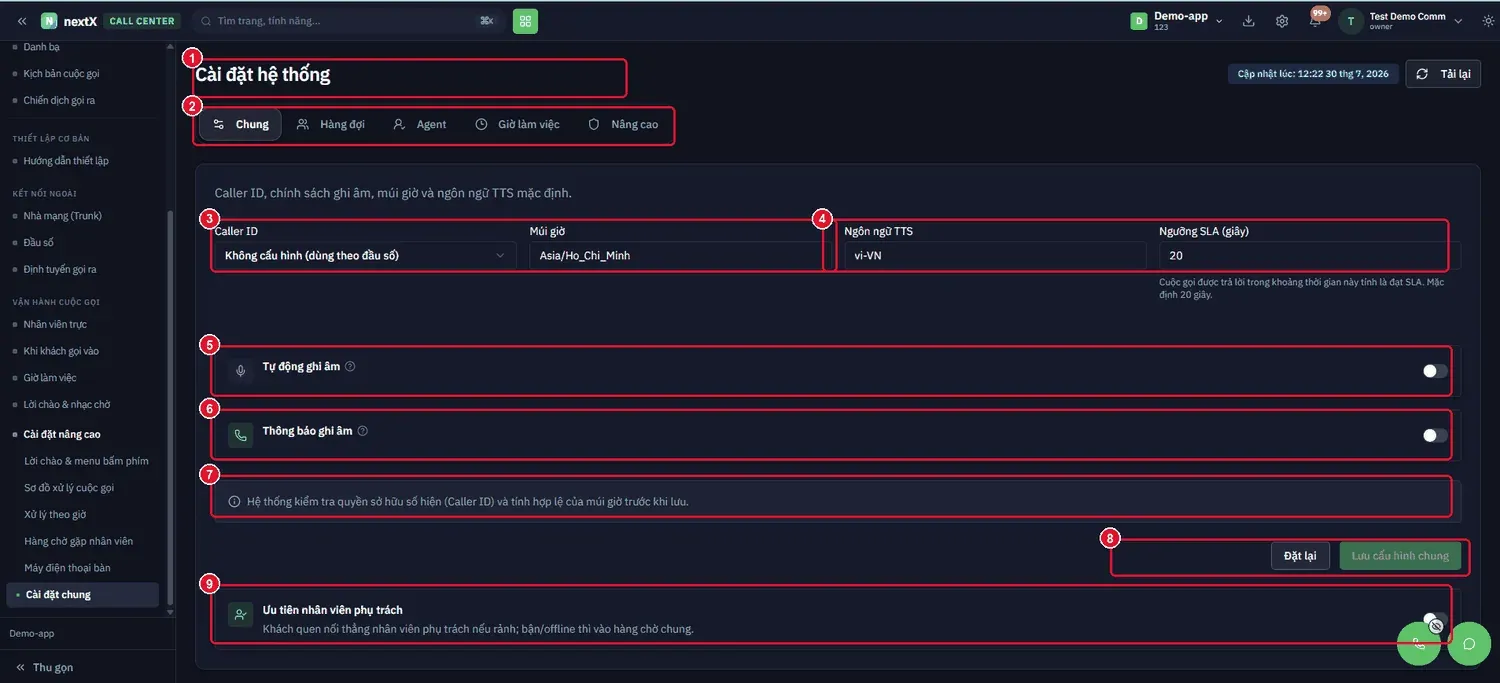Viewport: 1500px width, 683px height.
Task: Click the help icon beside Thông báo ghi âm
Action: point(363,431)
